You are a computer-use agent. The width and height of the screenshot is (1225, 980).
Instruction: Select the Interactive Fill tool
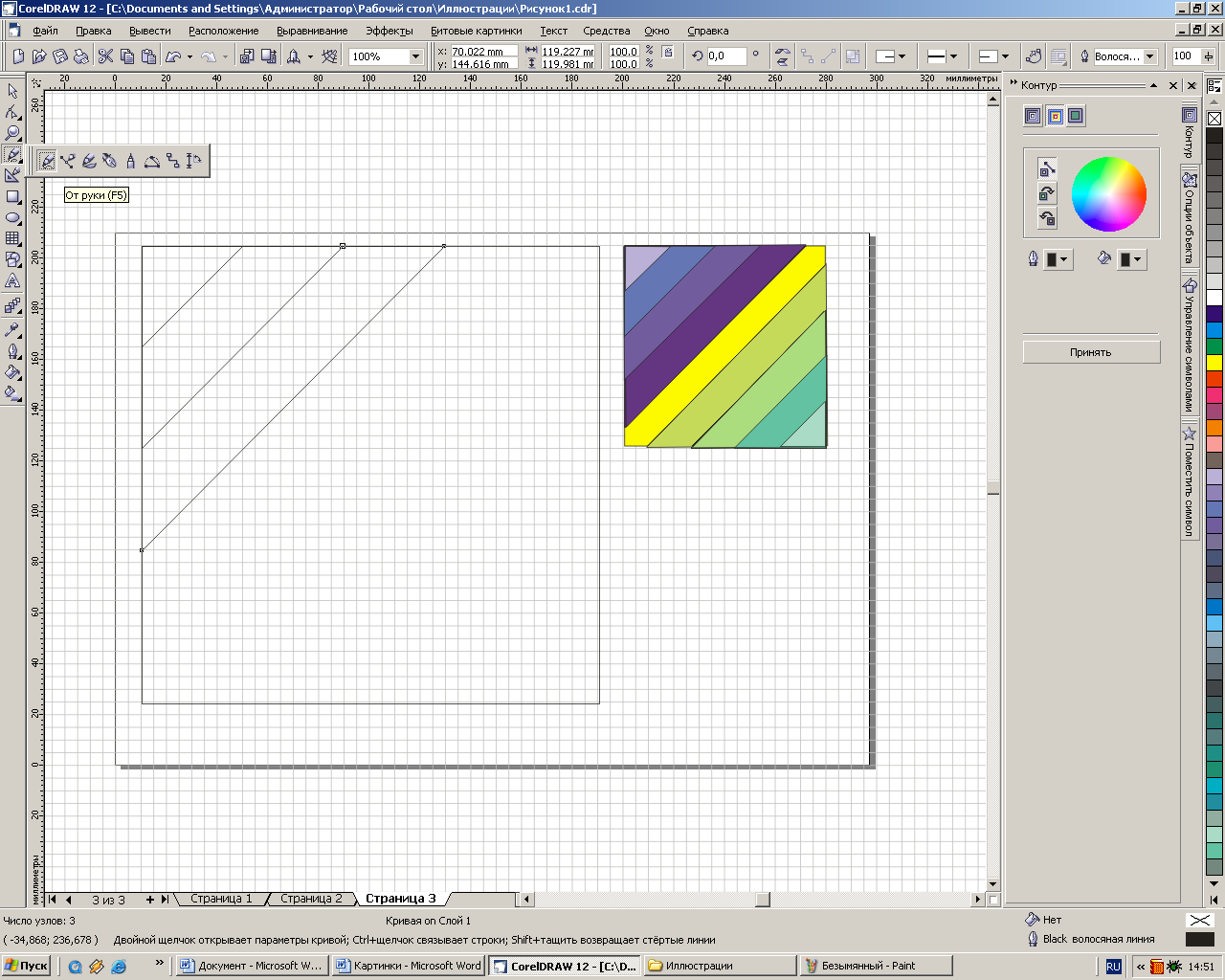(12, 393)
